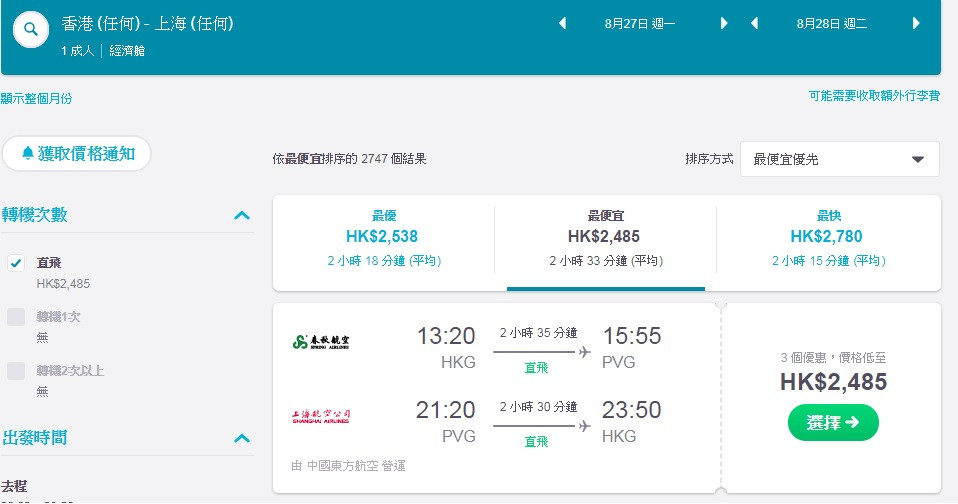
Task: Toggle the 轉機1次 checkbox
Action: (16, 317)
